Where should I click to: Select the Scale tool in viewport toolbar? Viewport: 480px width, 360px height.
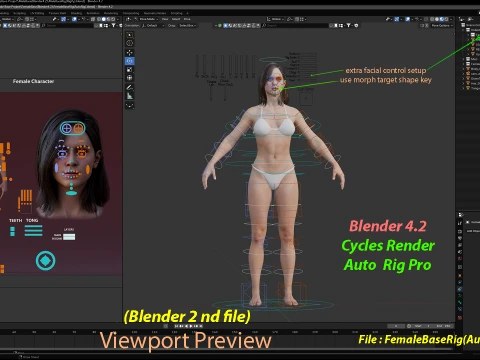coord(130,69)
